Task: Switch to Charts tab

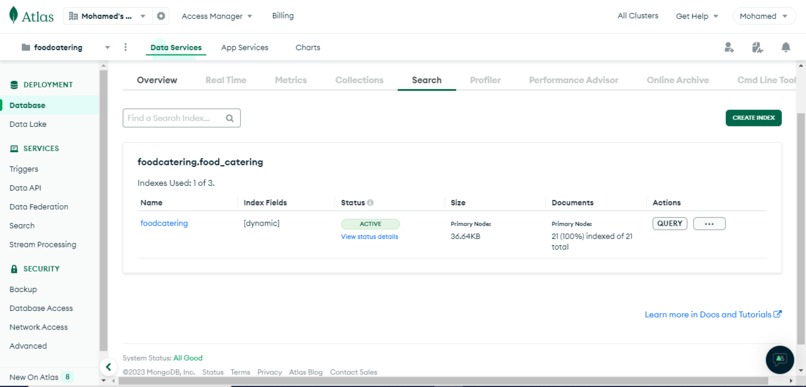Action: [307, 47]
